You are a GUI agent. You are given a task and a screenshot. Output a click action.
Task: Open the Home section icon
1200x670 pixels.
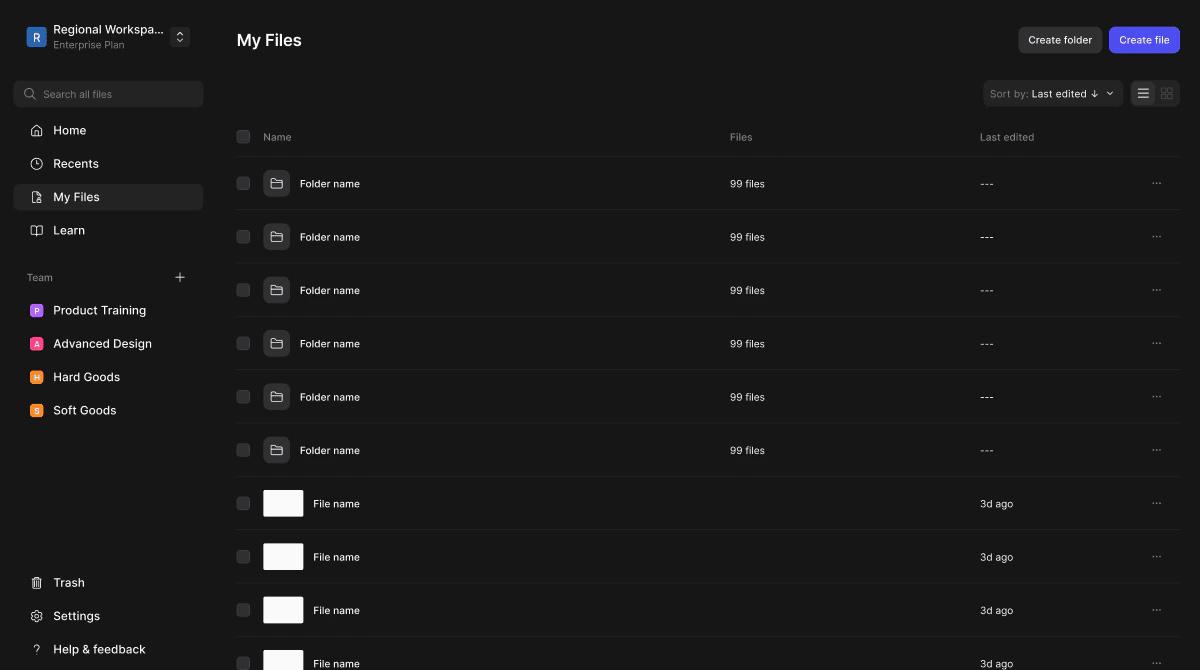coord(36,130)
